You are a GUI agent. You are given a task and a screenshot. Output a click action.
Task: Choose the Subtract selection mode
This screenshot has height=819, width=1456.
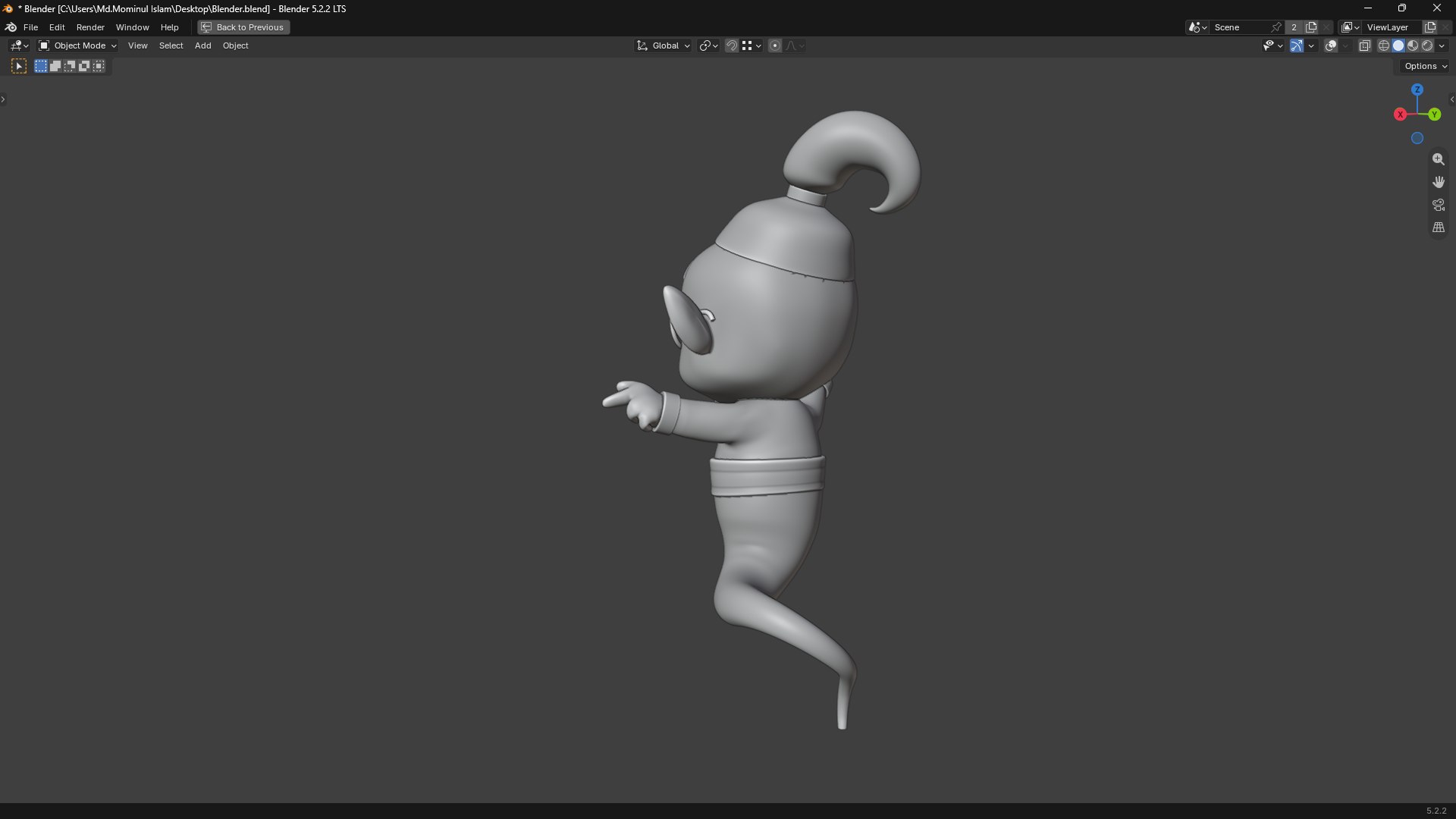click(70, 67)
